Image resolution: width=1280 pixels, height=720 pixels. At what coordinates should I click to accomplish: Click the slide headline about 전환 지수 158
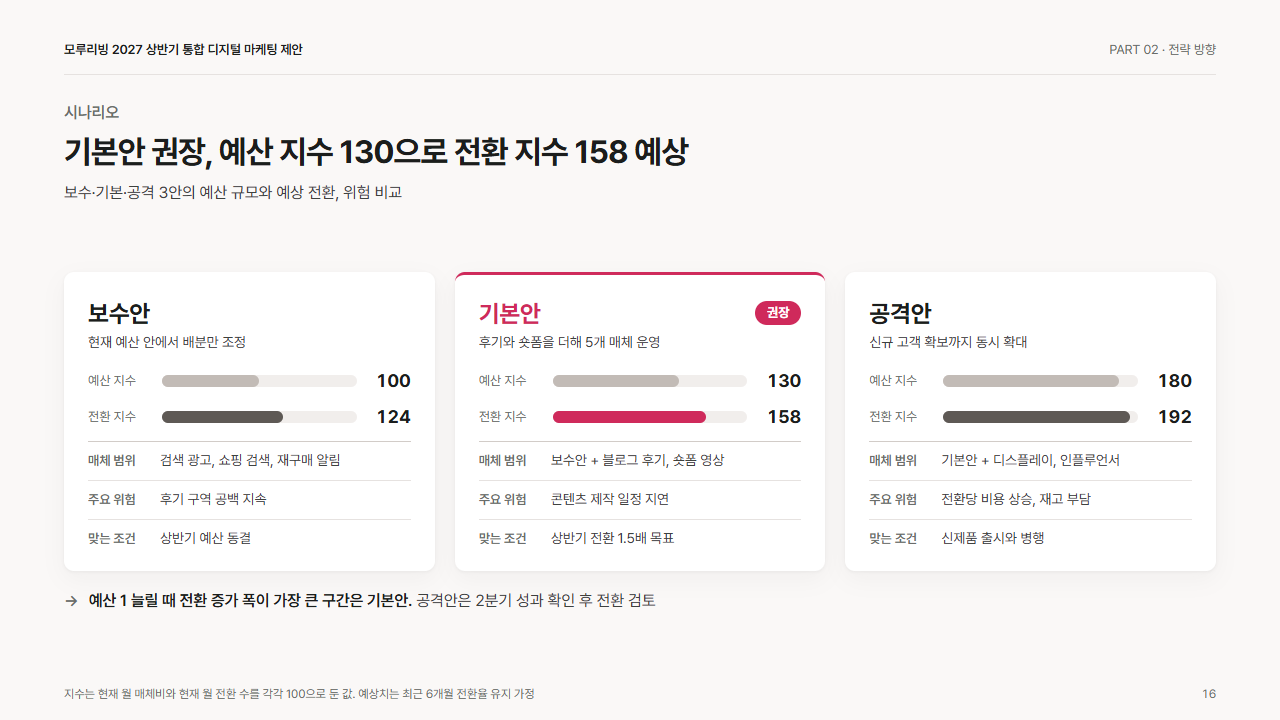click(376, 152)
